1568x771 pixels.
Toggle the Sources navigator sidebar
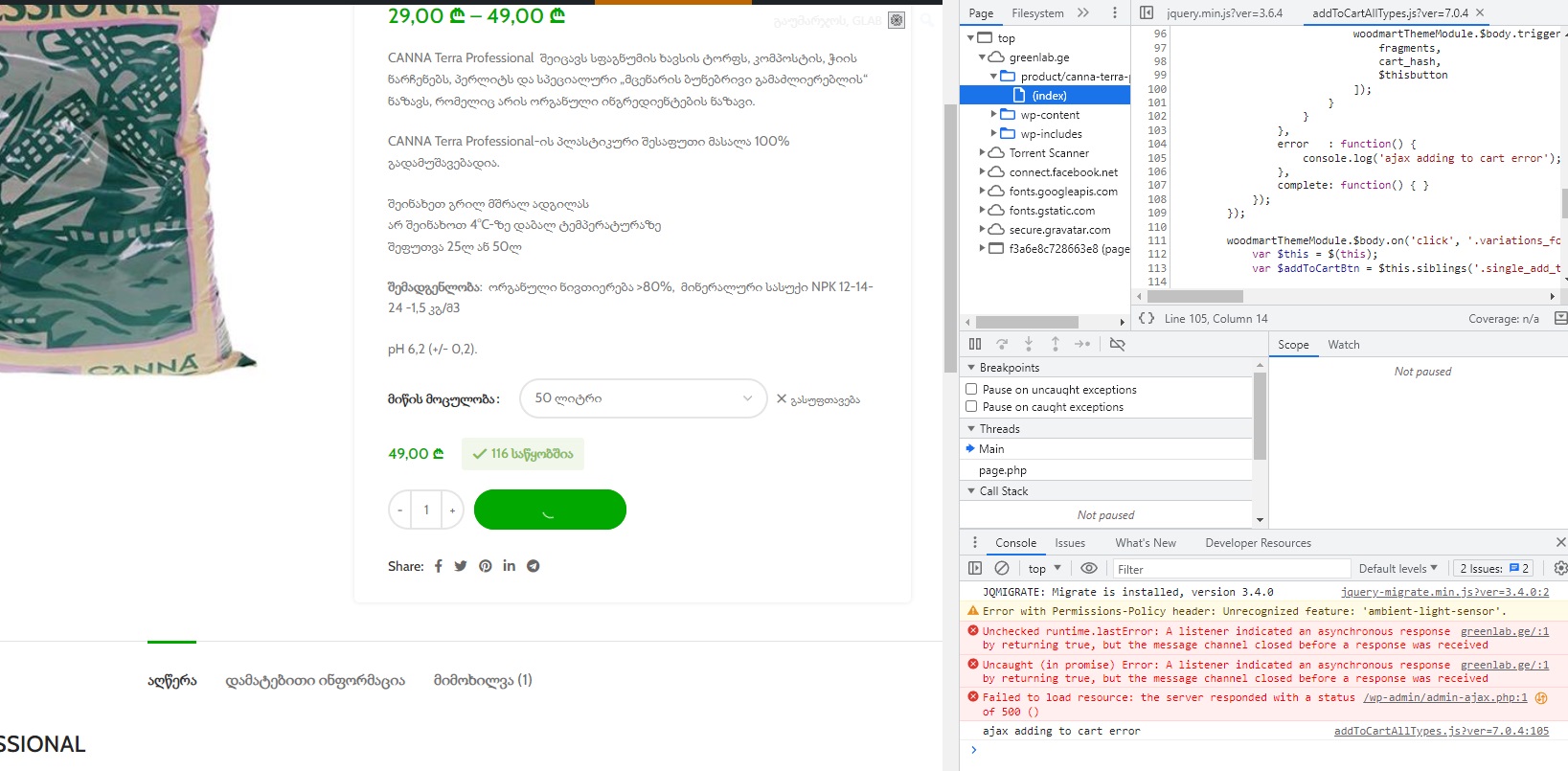[1147, 13]
